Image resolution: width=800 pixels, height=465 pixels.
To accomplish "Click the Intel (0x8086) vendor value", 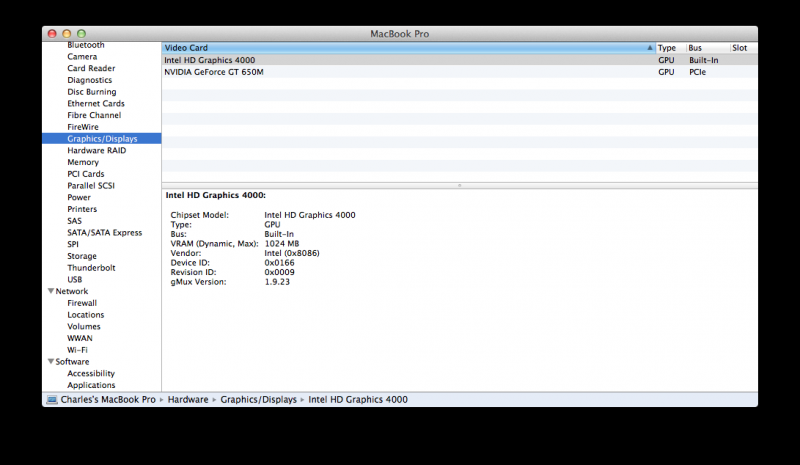I will (x=292, y=253).
